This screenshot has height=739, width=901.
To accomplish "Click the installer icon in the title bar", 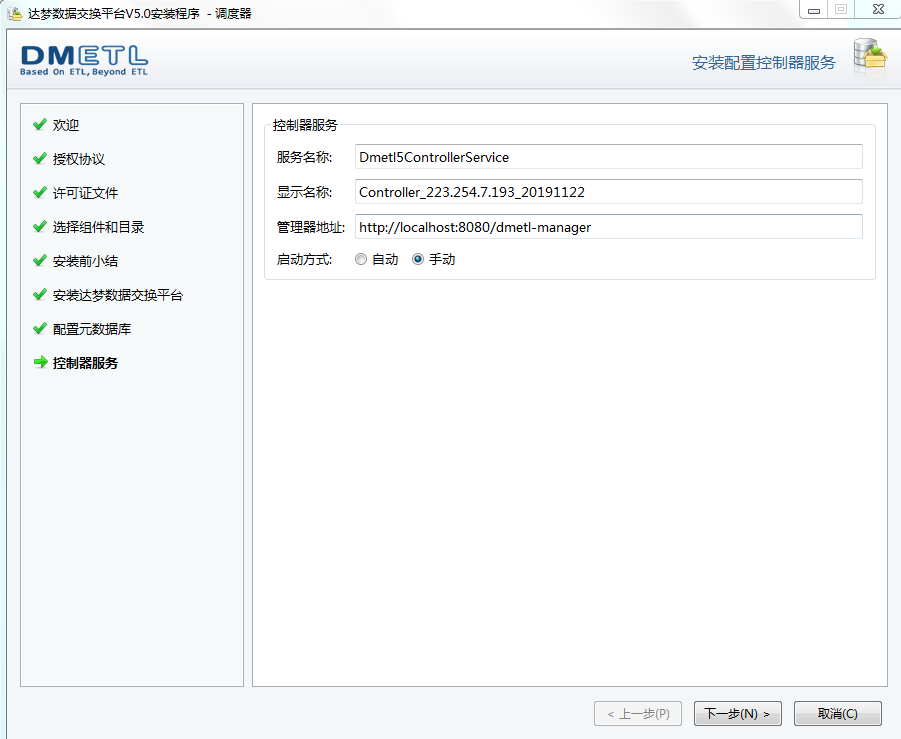I will (x=14, y=13).
